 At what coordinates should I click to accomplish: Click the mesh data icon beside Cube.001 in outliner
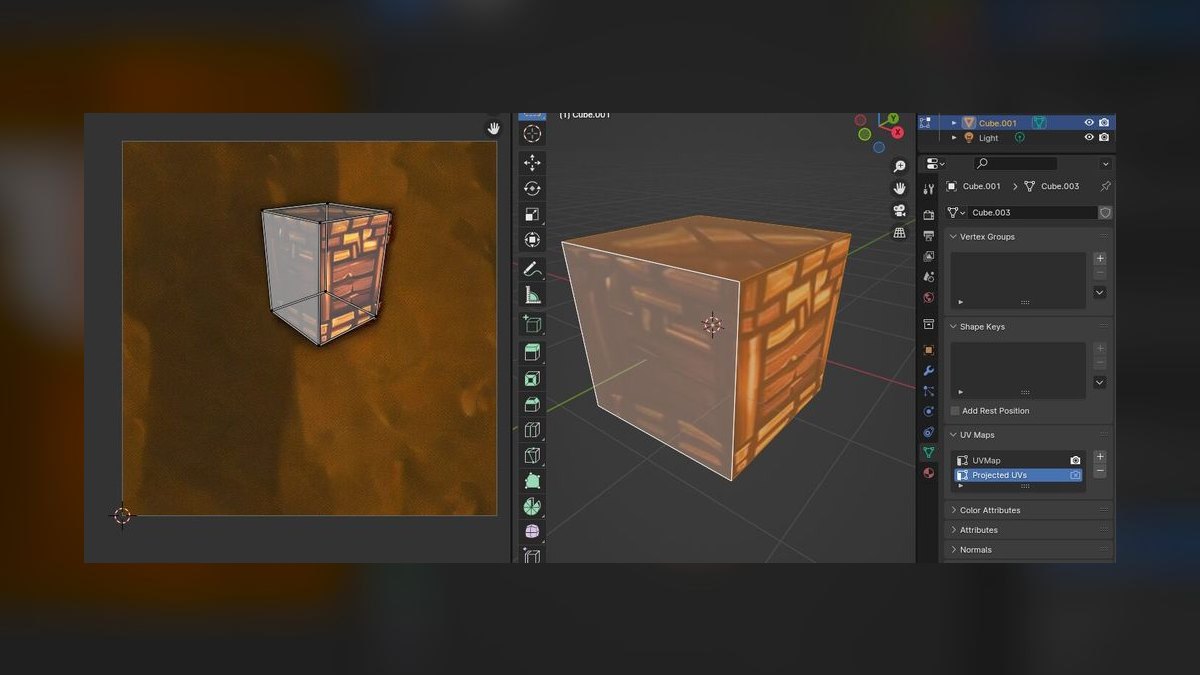coord(1039,123)
